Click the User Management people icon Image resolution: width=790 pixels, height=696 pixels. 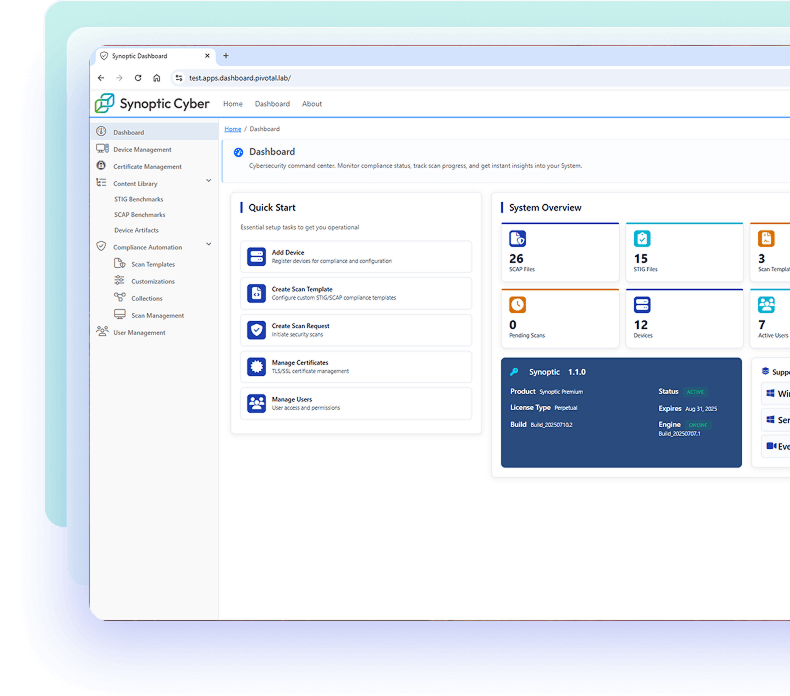[x=101, y=332]
